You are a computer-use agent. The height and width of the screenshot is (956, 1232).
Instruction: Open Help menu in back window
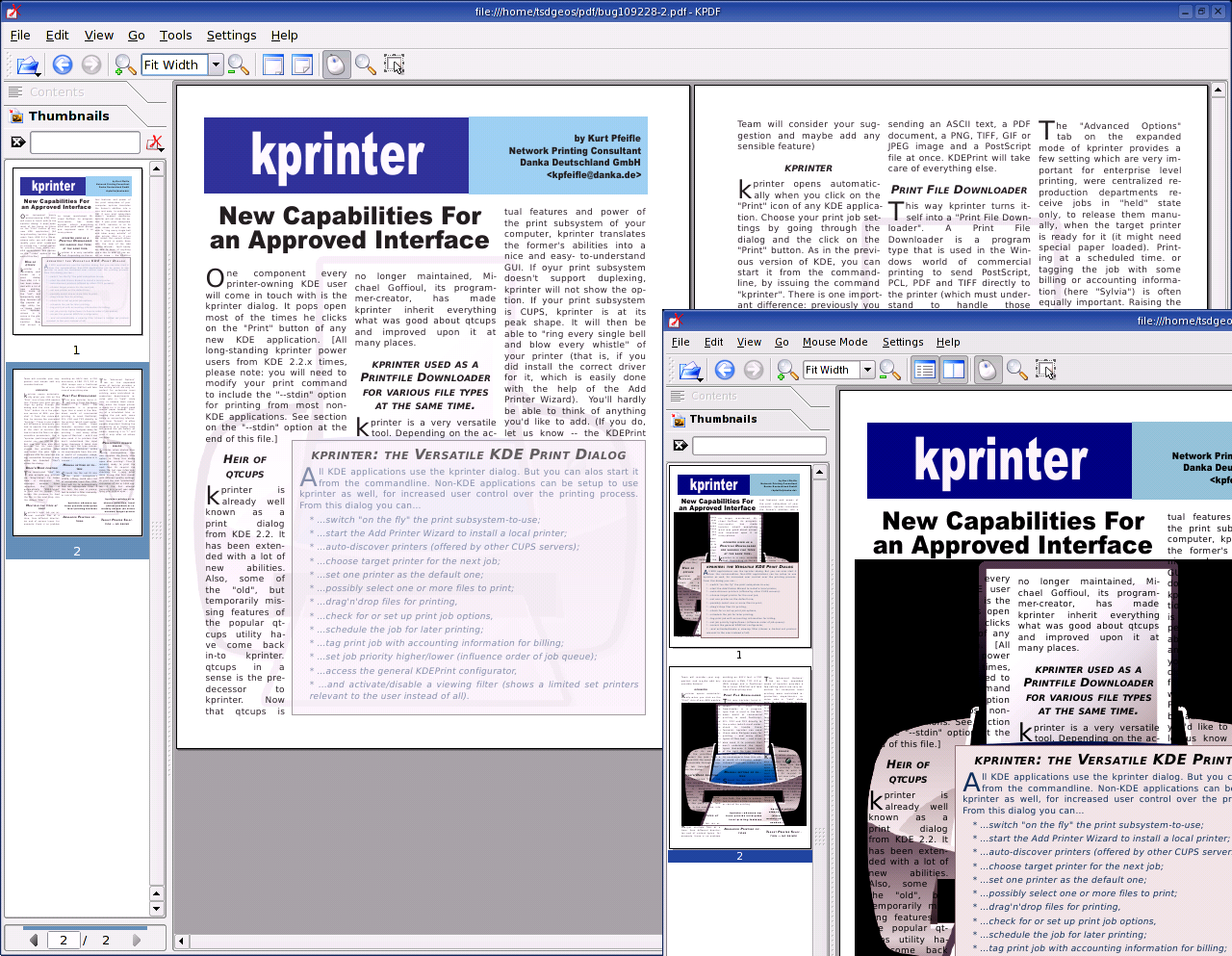pyautogui.click(x=284, y=35)
